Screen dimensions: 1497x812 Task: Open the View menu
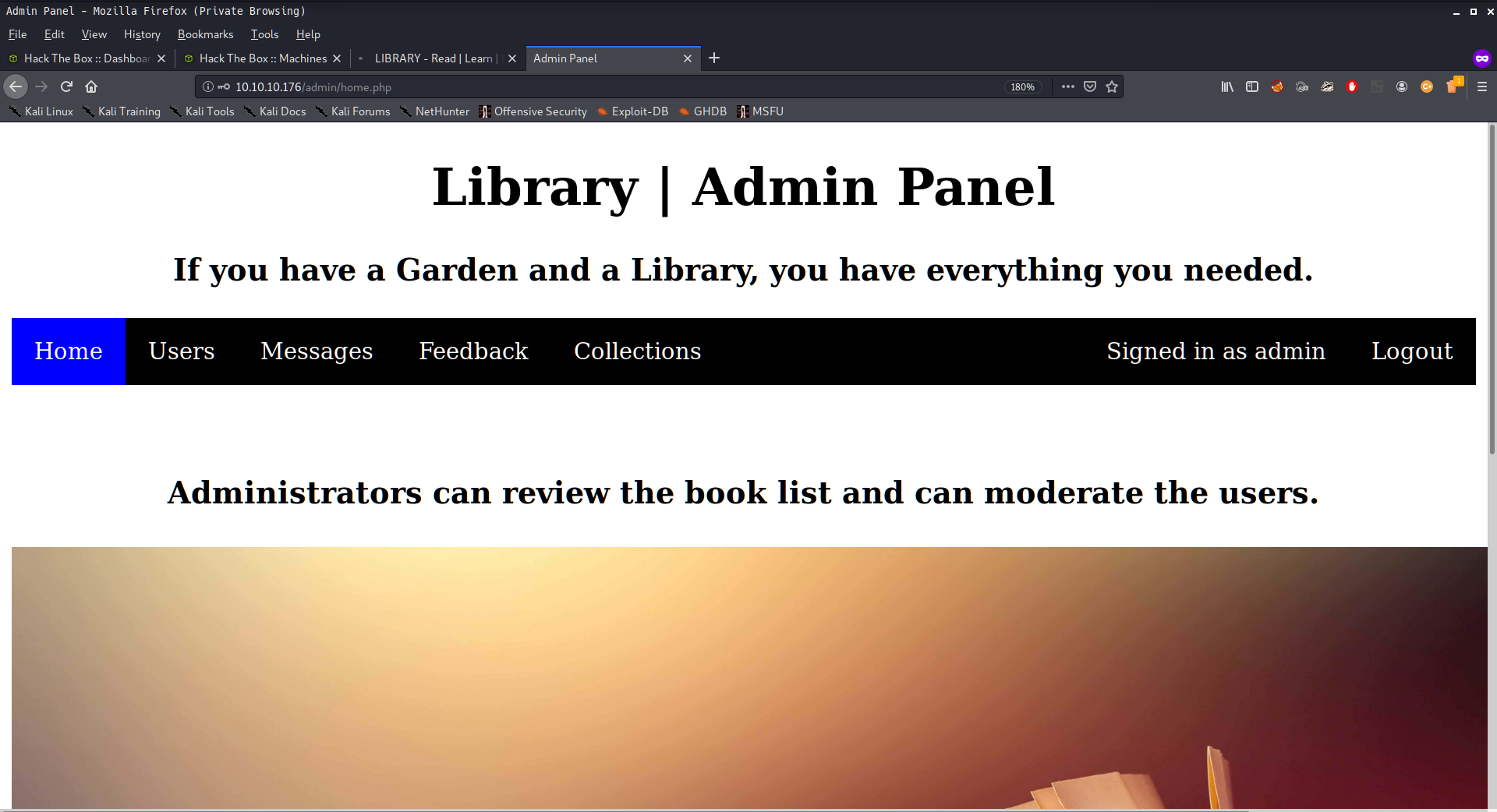(94, 34)
